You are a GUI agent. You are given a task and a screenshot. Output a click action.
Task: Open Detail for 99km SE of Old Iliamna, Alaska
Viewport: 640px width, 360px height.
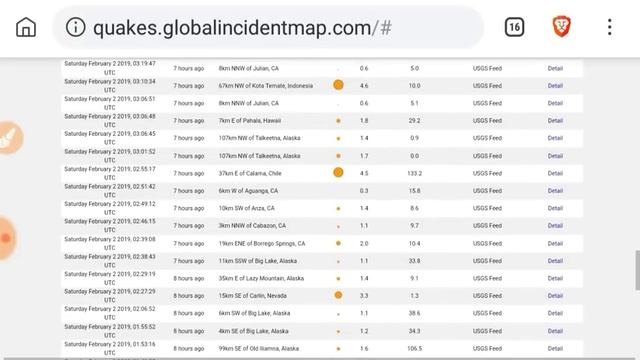[555, 349]
